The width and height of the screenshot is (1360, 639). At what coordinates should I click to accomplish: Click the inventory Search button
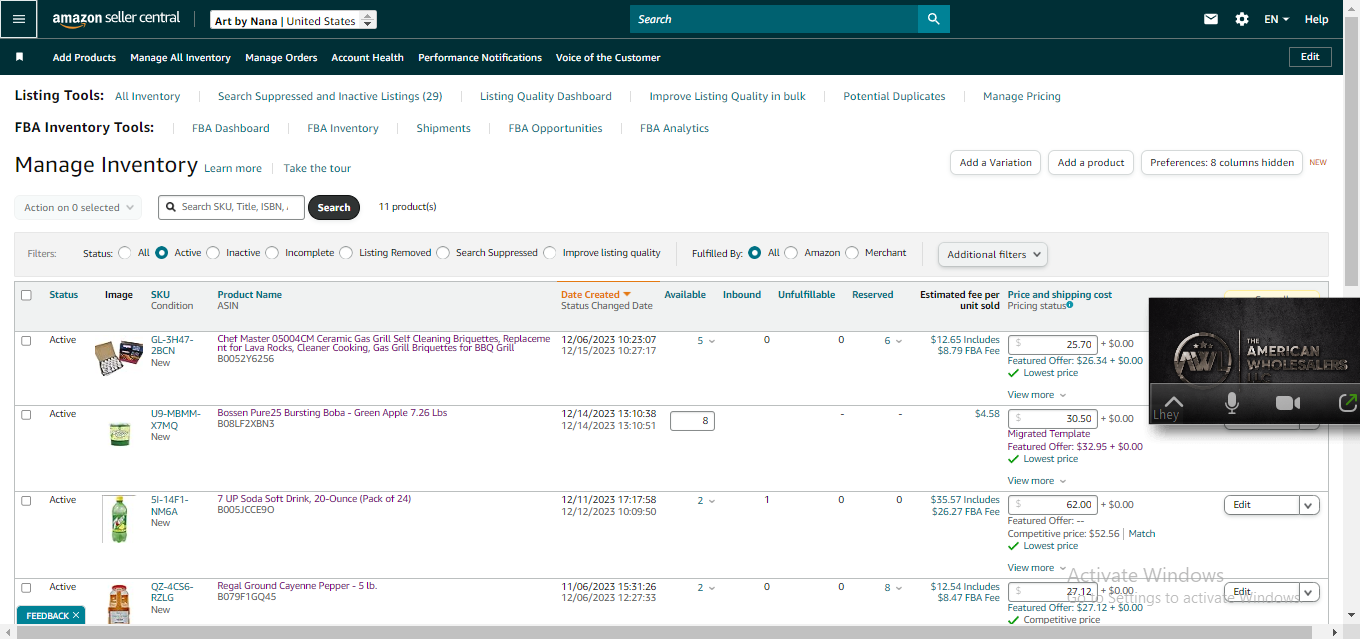[x=334, y=208]
